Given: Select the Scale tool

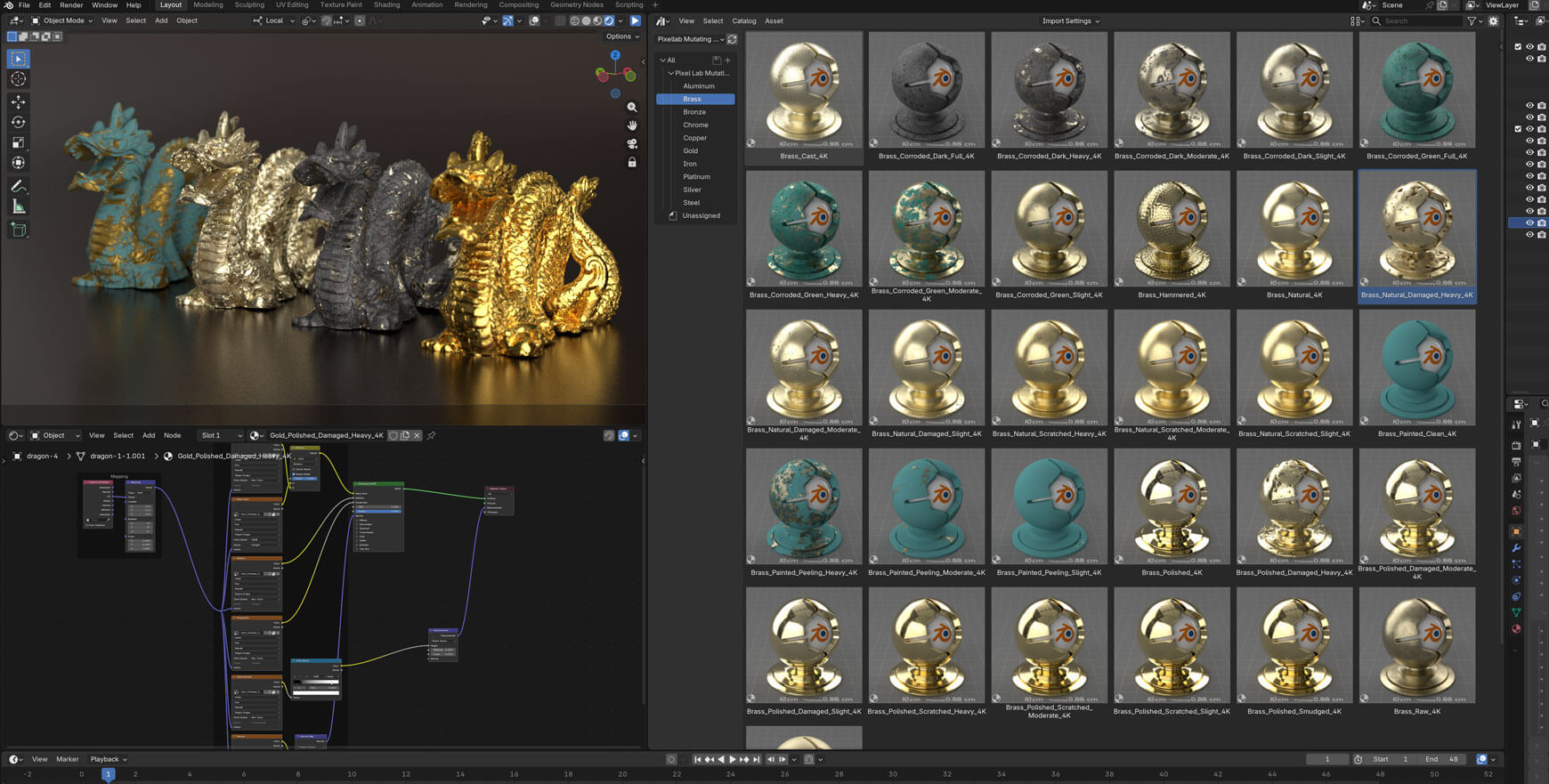Looking at the screenshot, I should coord(18,142).
